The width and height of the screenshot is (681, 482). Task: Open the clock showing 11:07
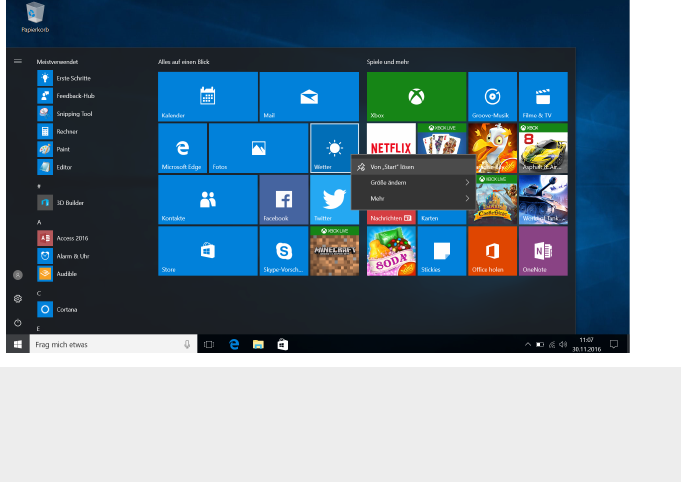586,344
